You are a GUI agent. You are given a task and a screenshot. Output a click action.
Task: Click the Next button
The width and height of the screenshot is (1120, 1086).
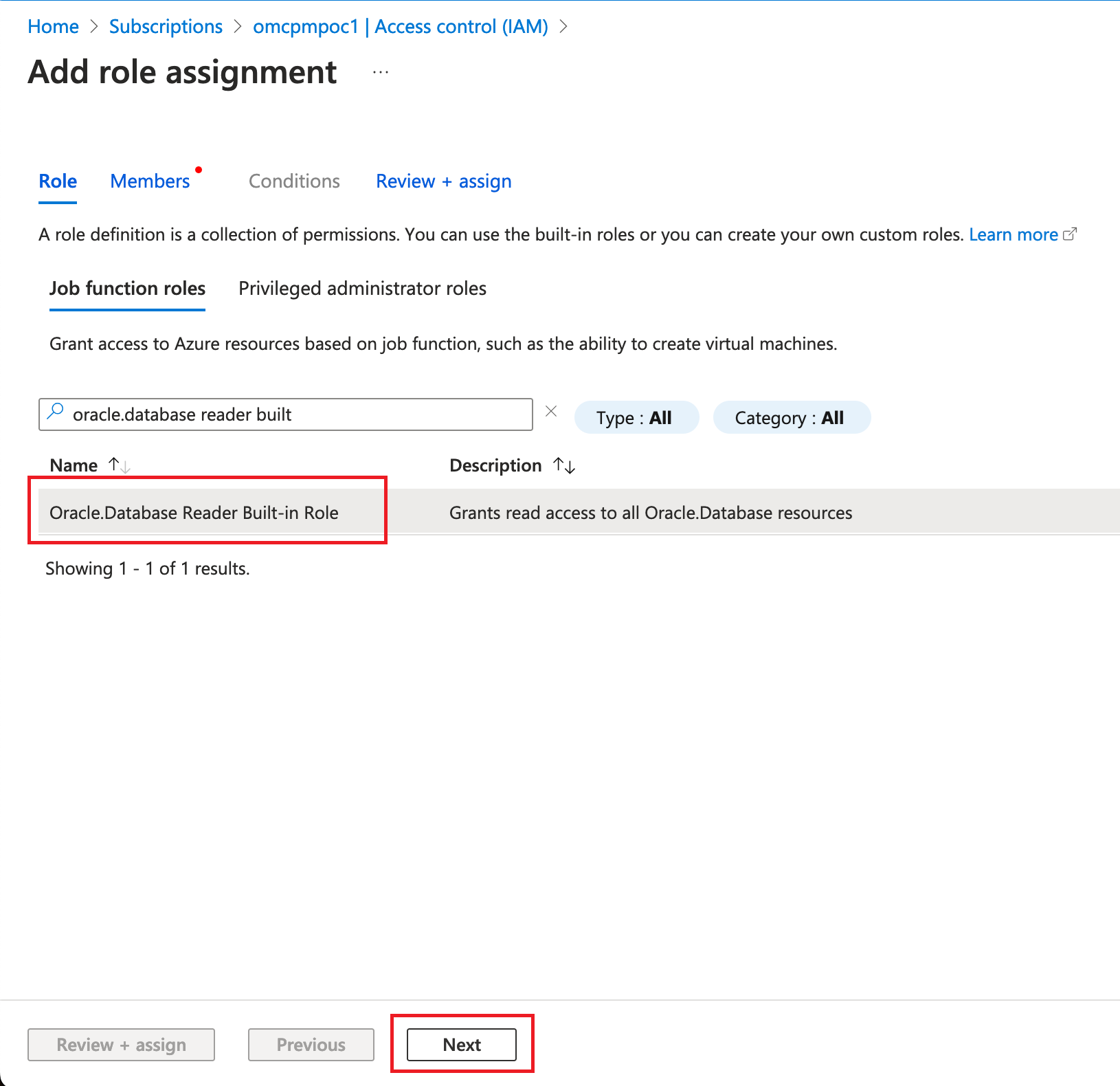click(462, 1044)
